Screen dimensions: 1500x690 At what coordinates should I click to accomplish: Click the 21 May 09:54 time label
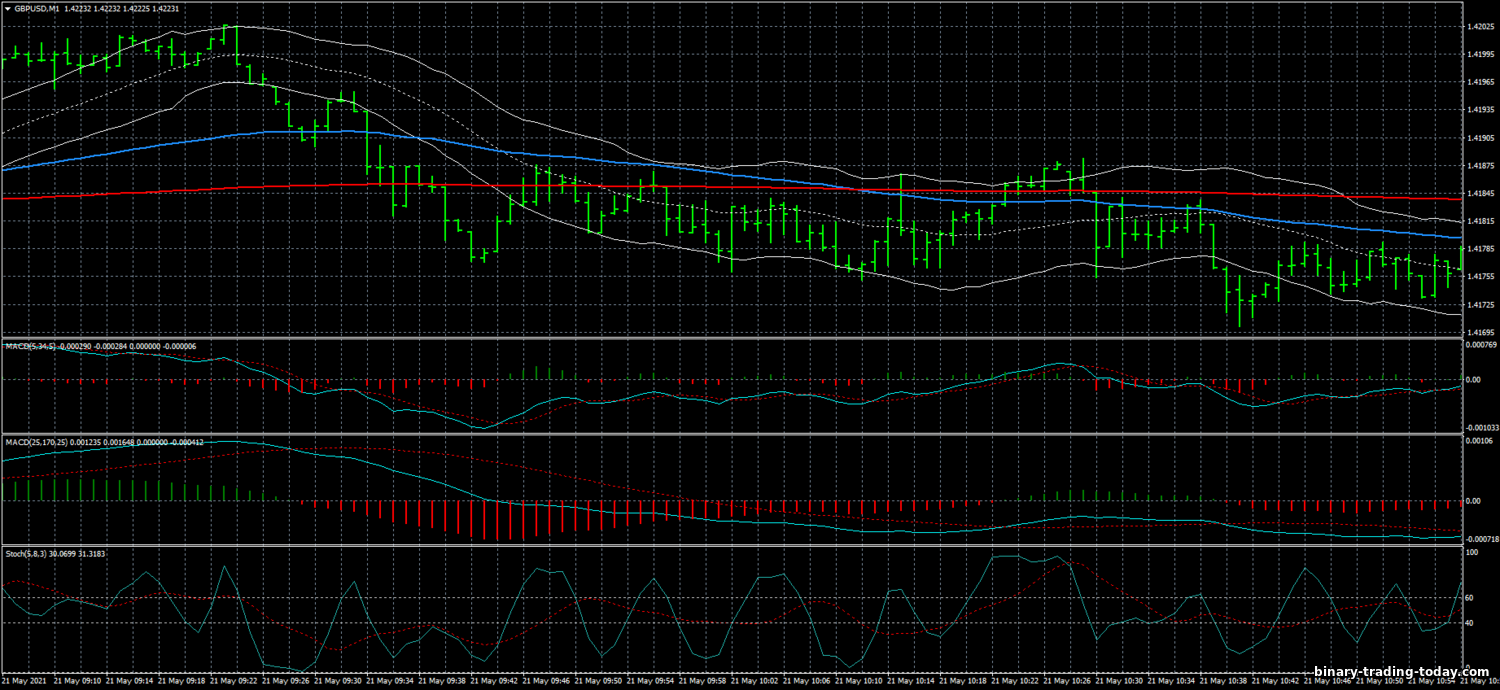click(x=650, y=679)
